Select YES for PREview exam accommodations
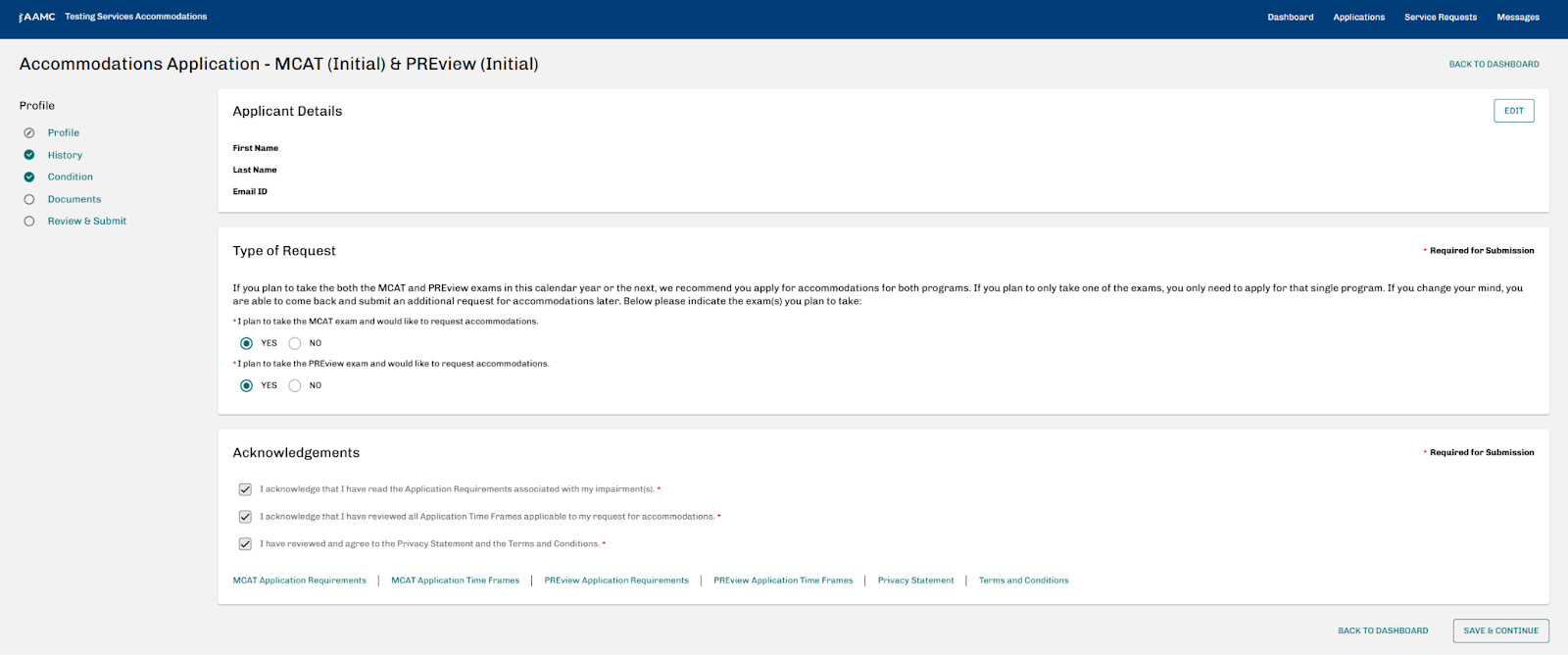The width and height of the screenshot is (1568, 655). pos(246,385)
